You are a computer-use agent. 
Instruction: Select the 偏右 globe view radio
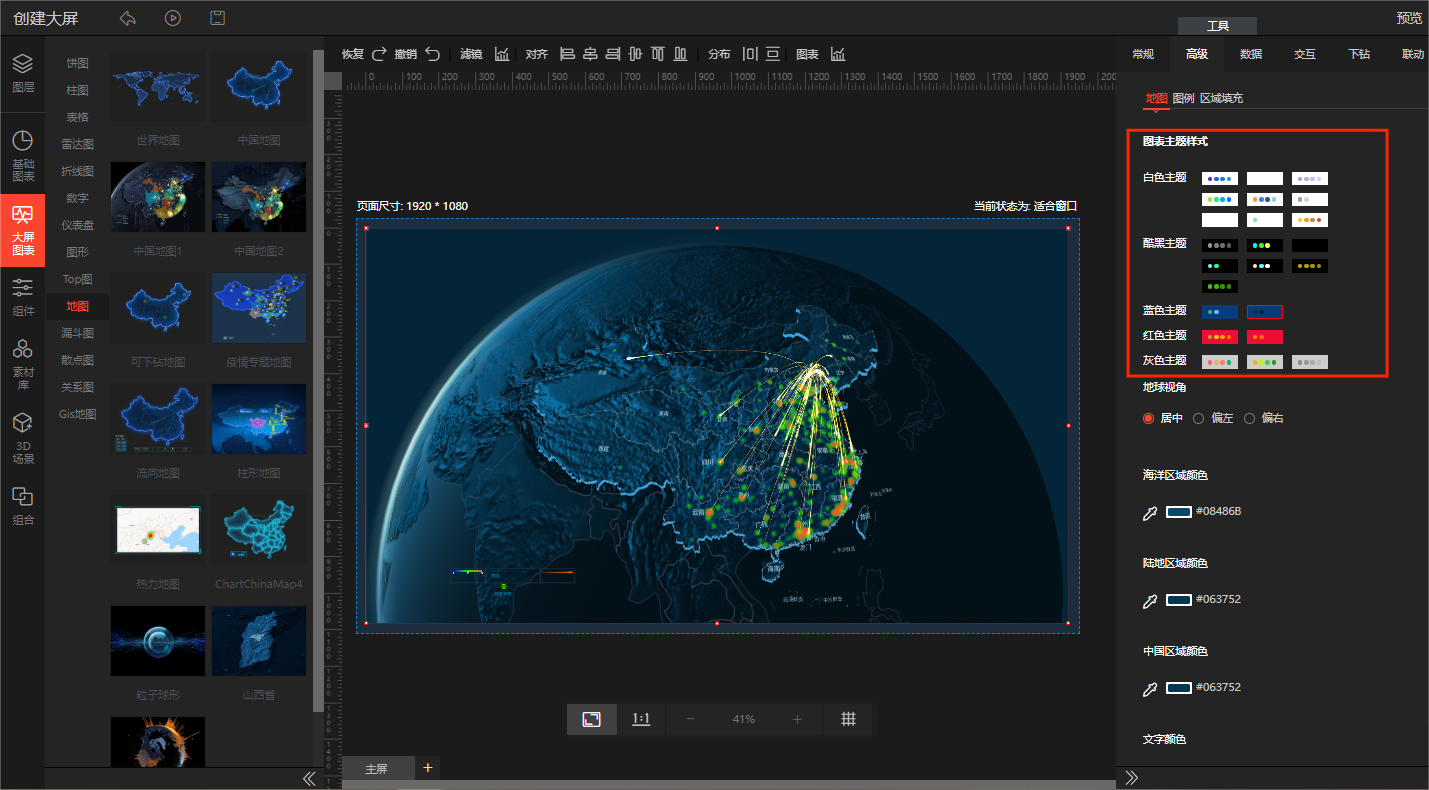pyautogui.click(x=1249, y=418)
